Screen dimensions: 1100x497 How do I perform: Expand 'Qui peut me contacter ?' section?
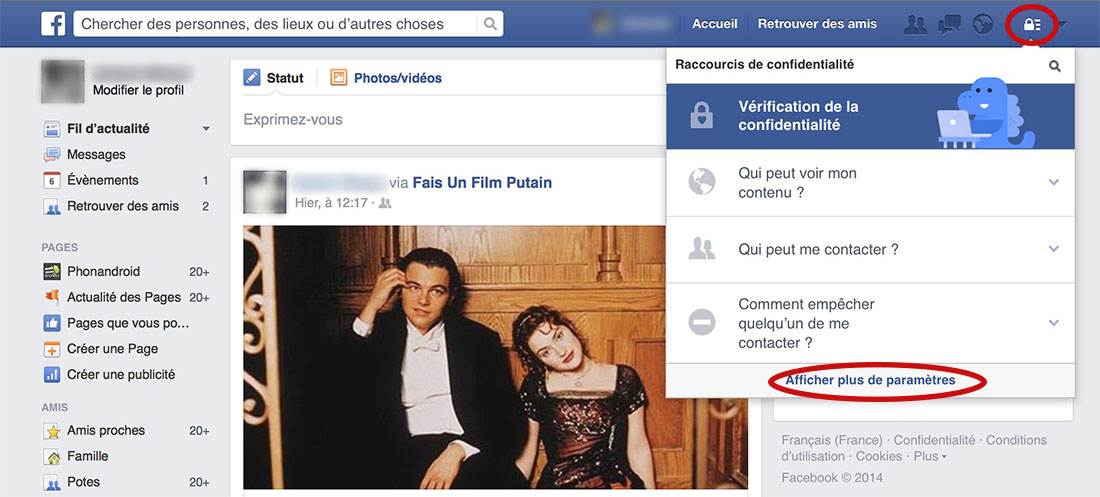(1053, 249)
